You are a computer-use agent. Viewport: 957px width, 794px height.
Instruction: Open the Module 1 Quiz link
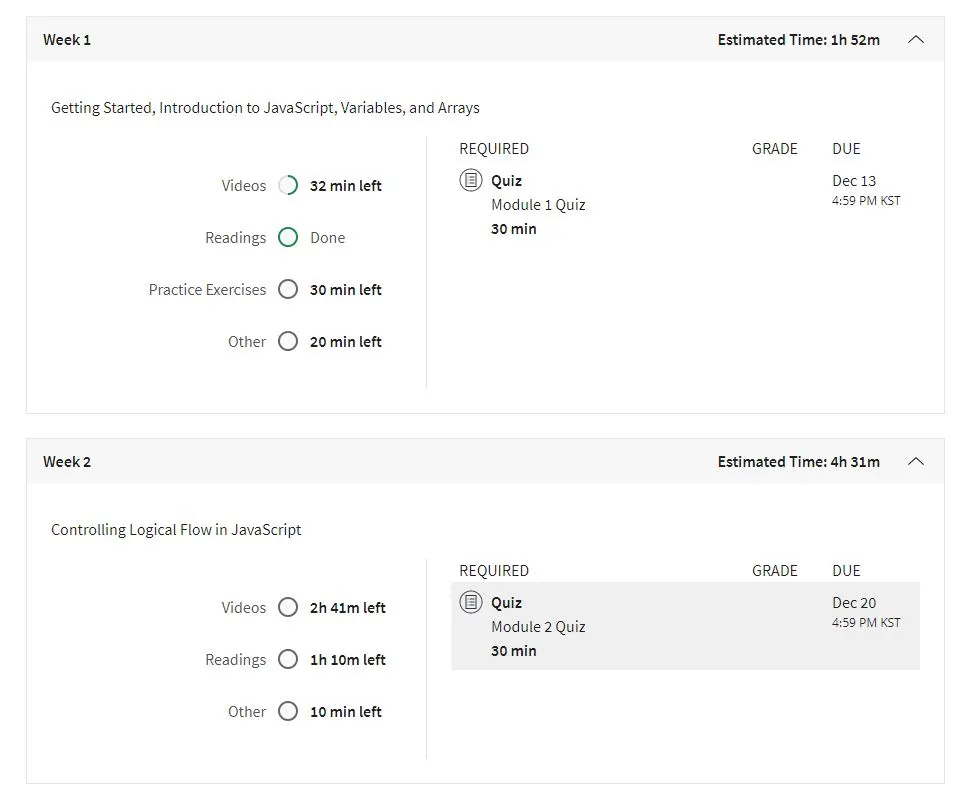[538, 205]
